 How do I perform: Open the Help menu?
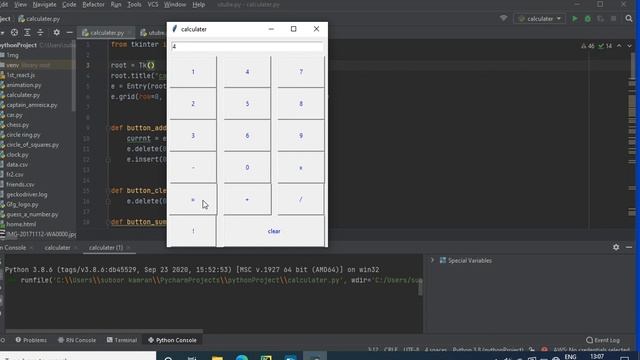point(198,4)
